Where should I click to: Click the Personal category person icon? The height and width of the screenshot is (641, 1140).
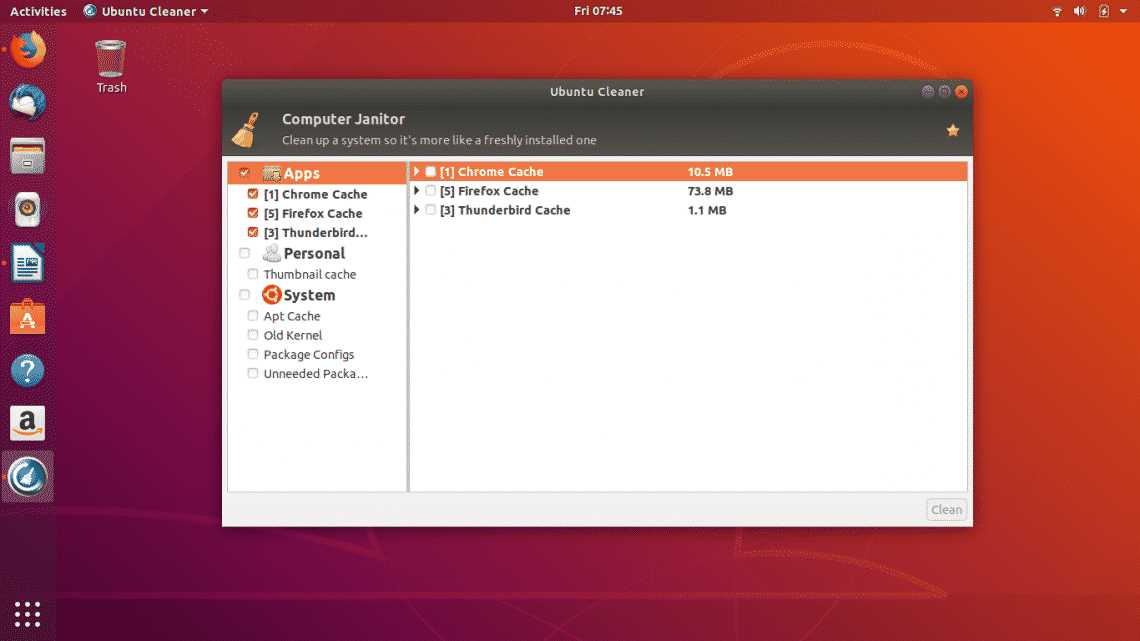[271, 252]
